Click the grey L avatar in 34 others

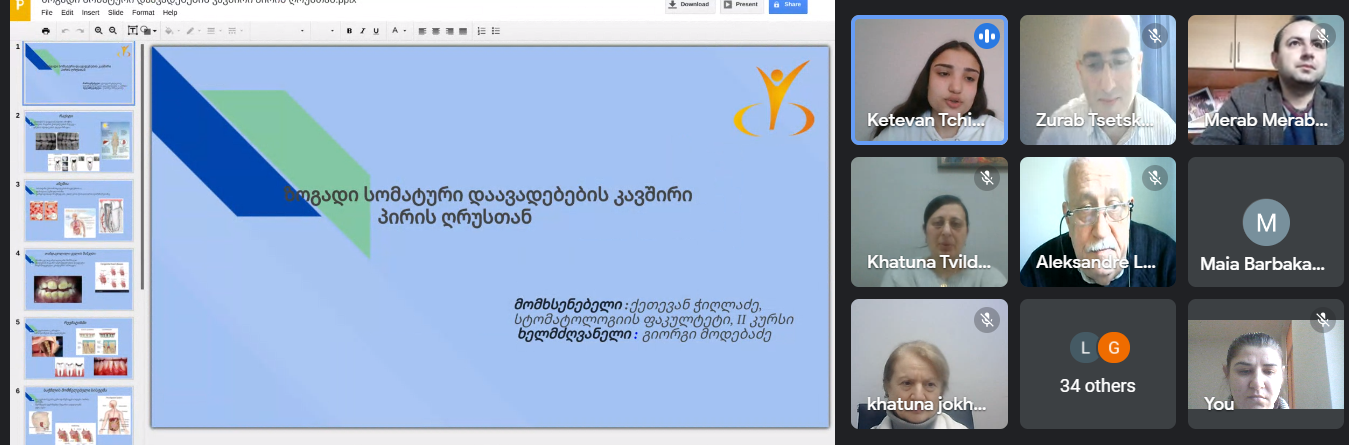(x=1084, y=347)
